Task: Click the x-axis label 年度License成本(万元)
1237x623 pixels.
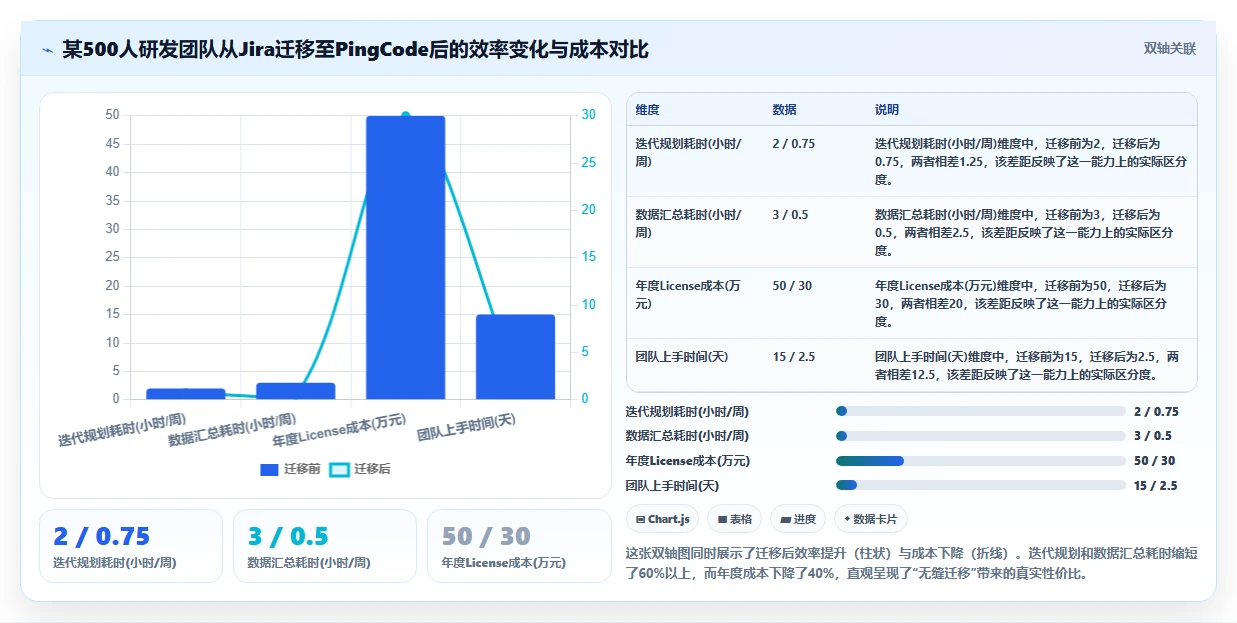Action: click(x=340, y=430)
